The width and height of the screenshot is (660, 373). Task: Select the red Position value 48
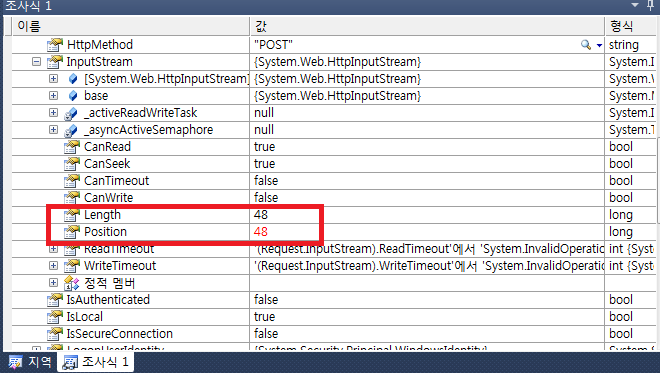click(261, 232)
